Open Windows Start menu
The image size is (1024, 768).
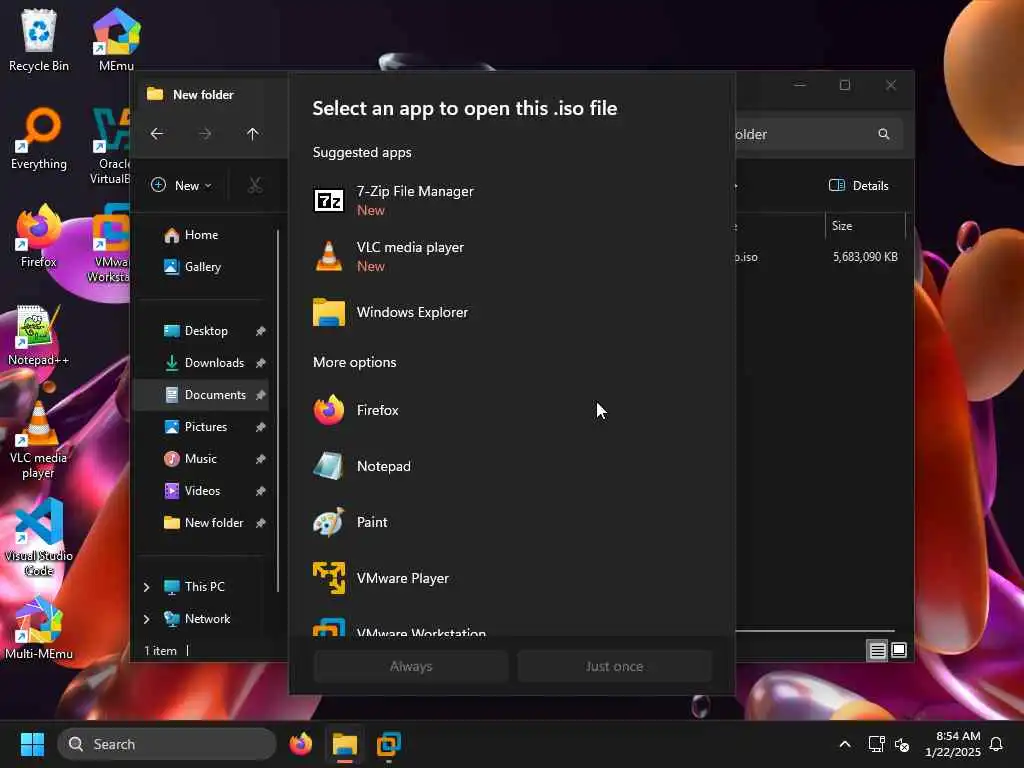click(32, 744)
